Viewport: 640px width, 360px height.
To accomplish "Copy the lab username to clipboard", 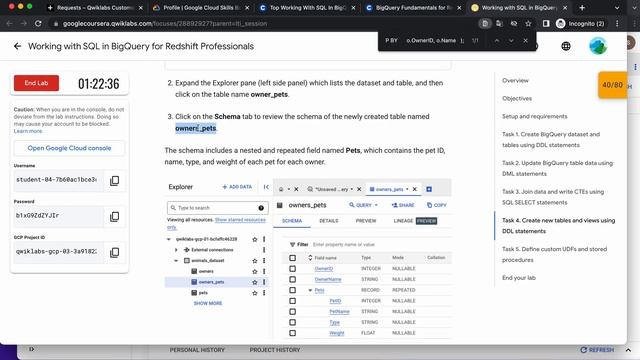I will point(115,180).
